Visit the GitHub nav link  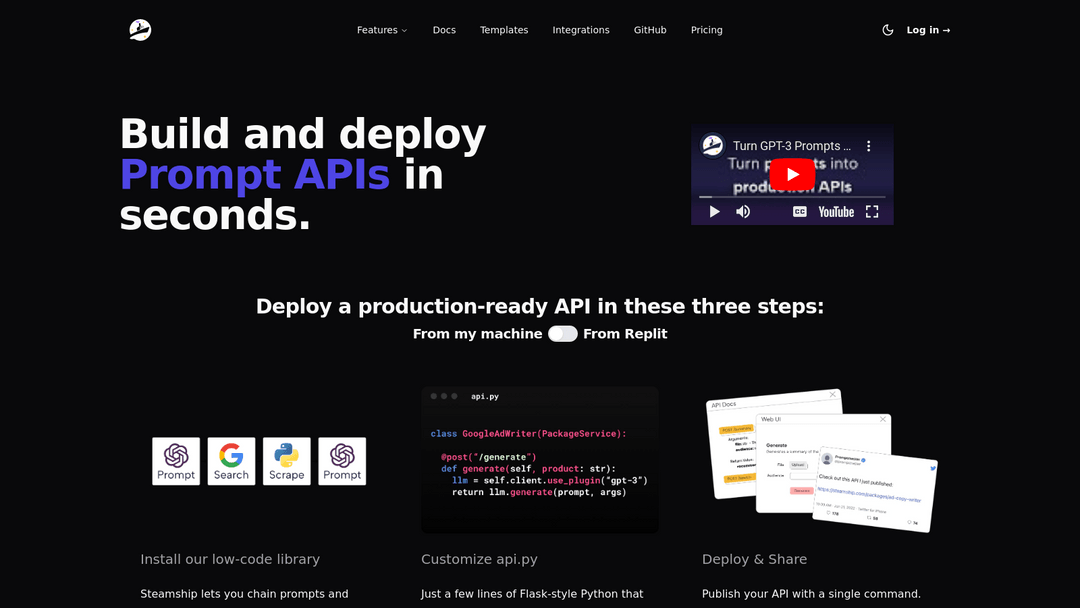click(650, 30)
